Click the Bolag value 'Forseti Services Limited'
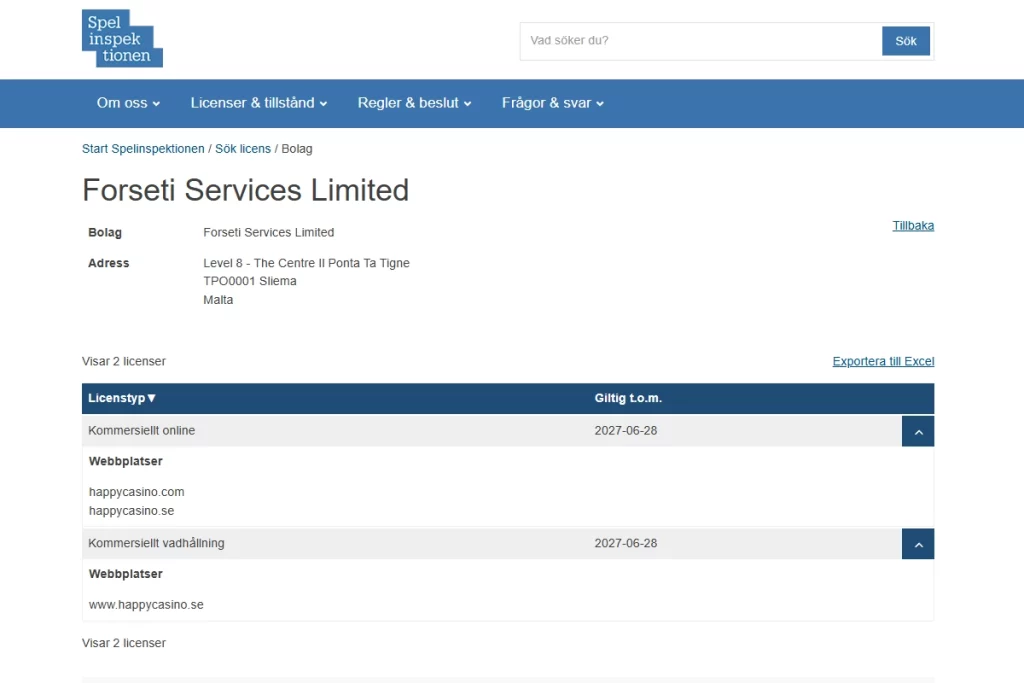Screen dimensions: 1024x683 [x=268, y=232]
